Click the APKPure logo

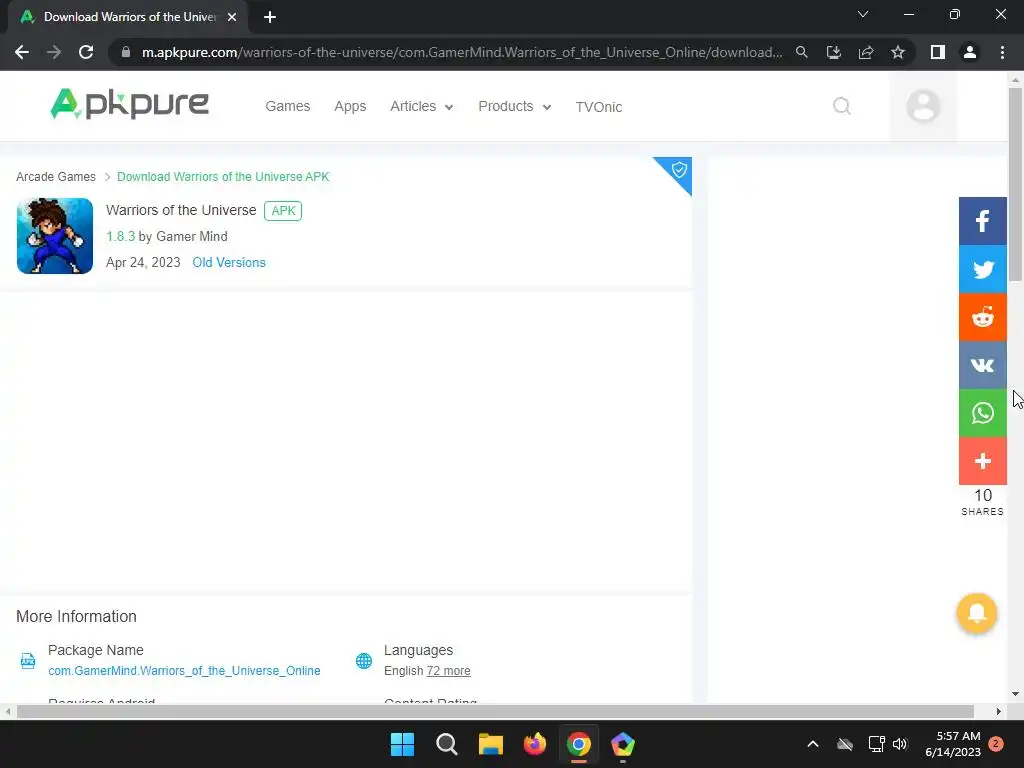click(129, 104)
